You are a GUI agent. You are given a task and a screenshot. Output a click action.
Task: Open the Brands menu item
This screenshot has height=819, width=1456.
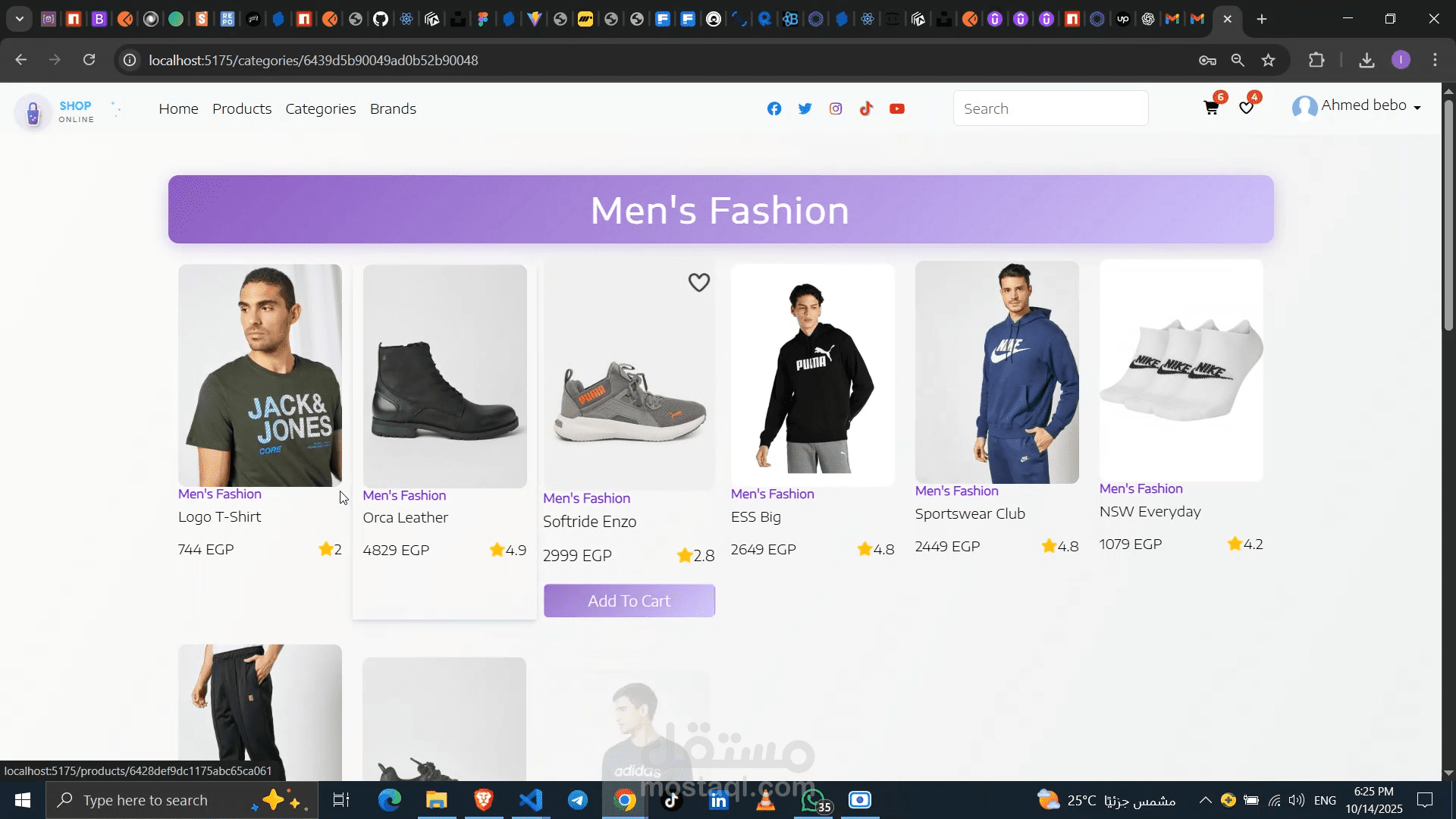[x=393, y=108]
